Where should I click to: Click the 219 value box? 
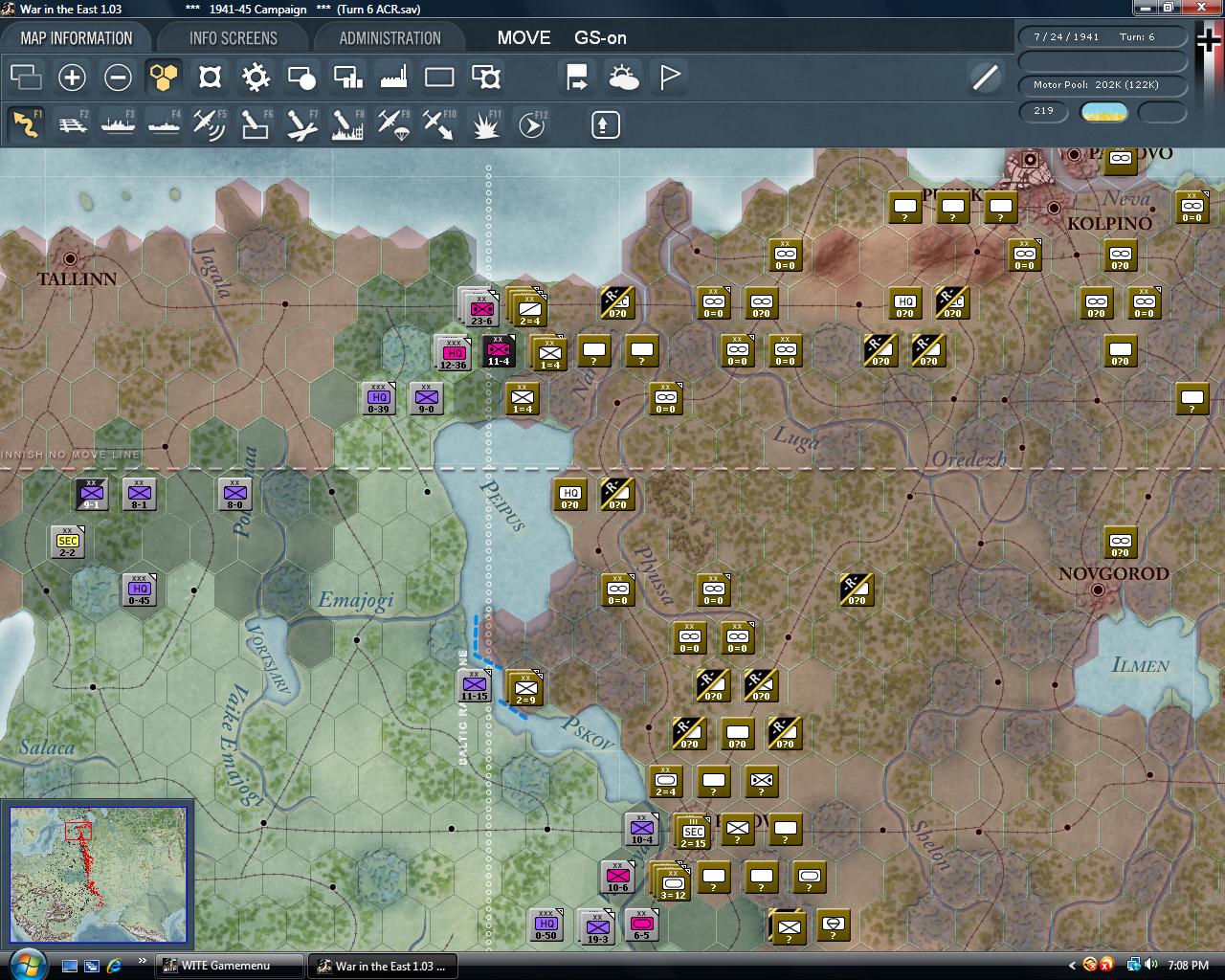click(x=1043, y=111)
